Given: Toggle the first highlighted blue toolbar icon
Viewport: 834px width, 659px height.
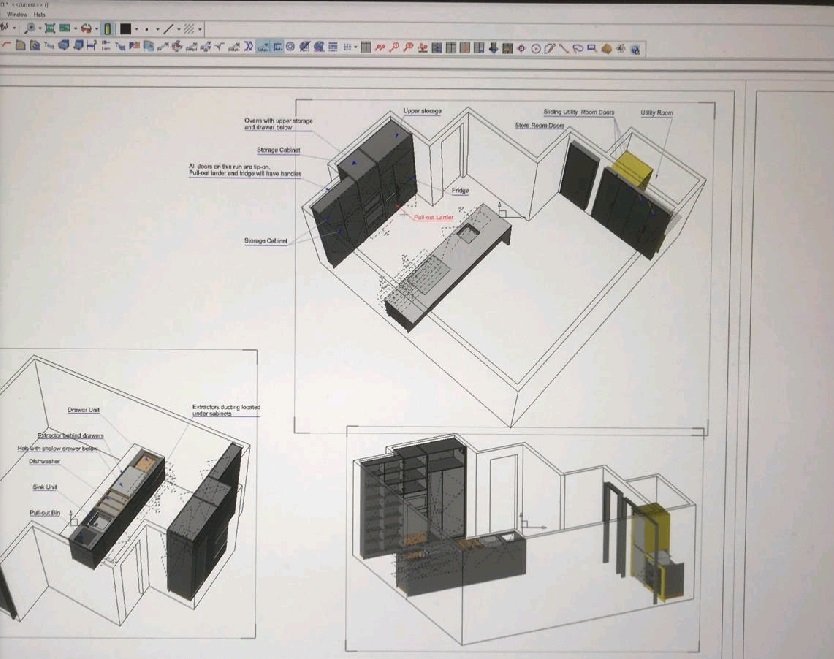Looking at the screenshot, I should (x=263, y=47).
